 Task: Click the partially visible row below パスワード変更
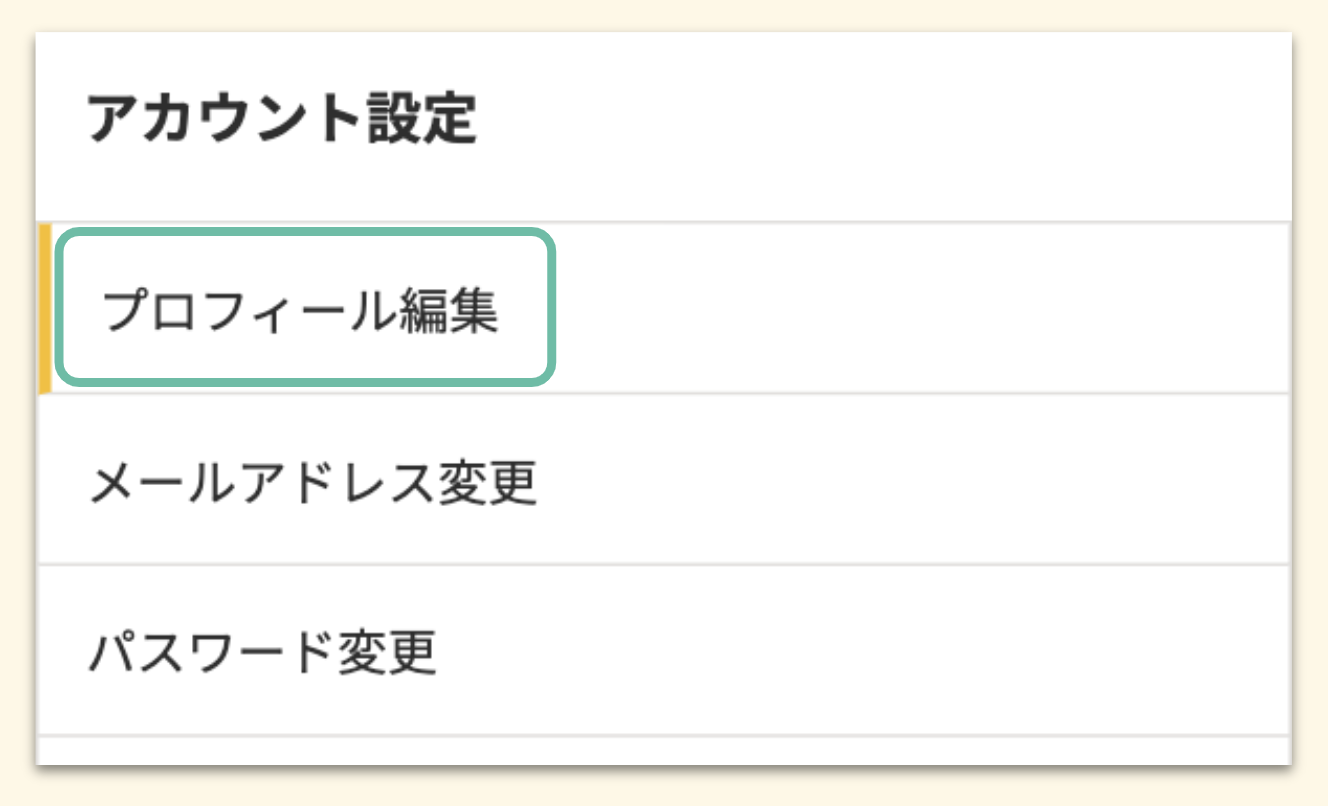tap(660, 750)
